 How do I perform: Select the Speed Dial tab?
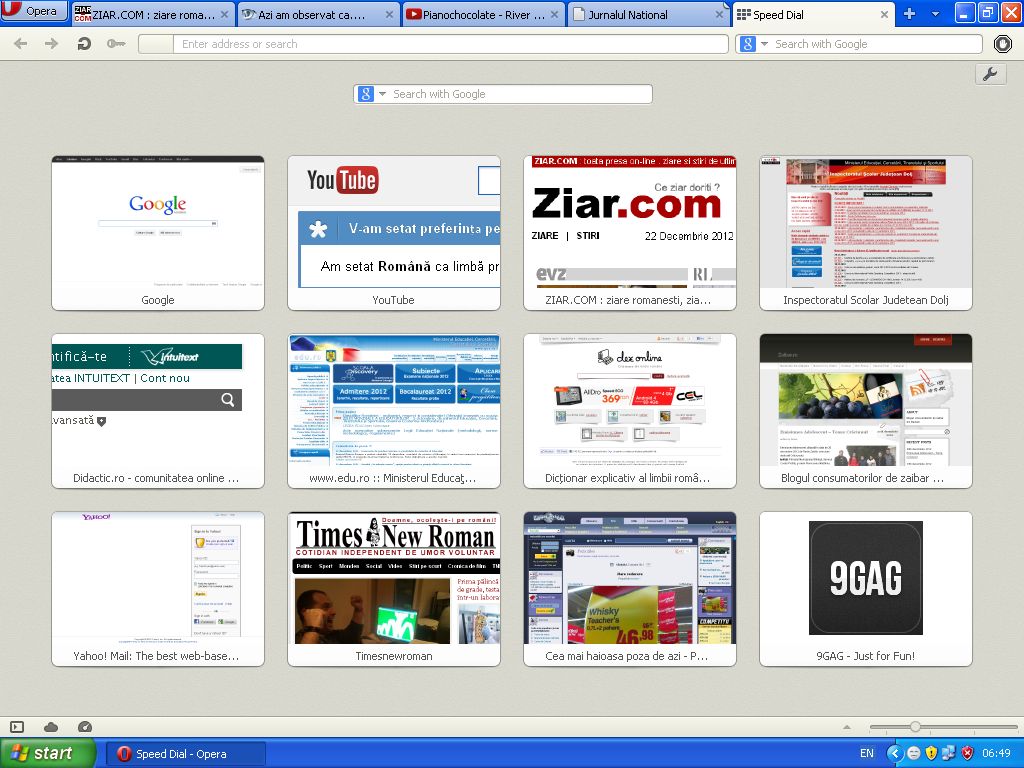click(814, 14)
